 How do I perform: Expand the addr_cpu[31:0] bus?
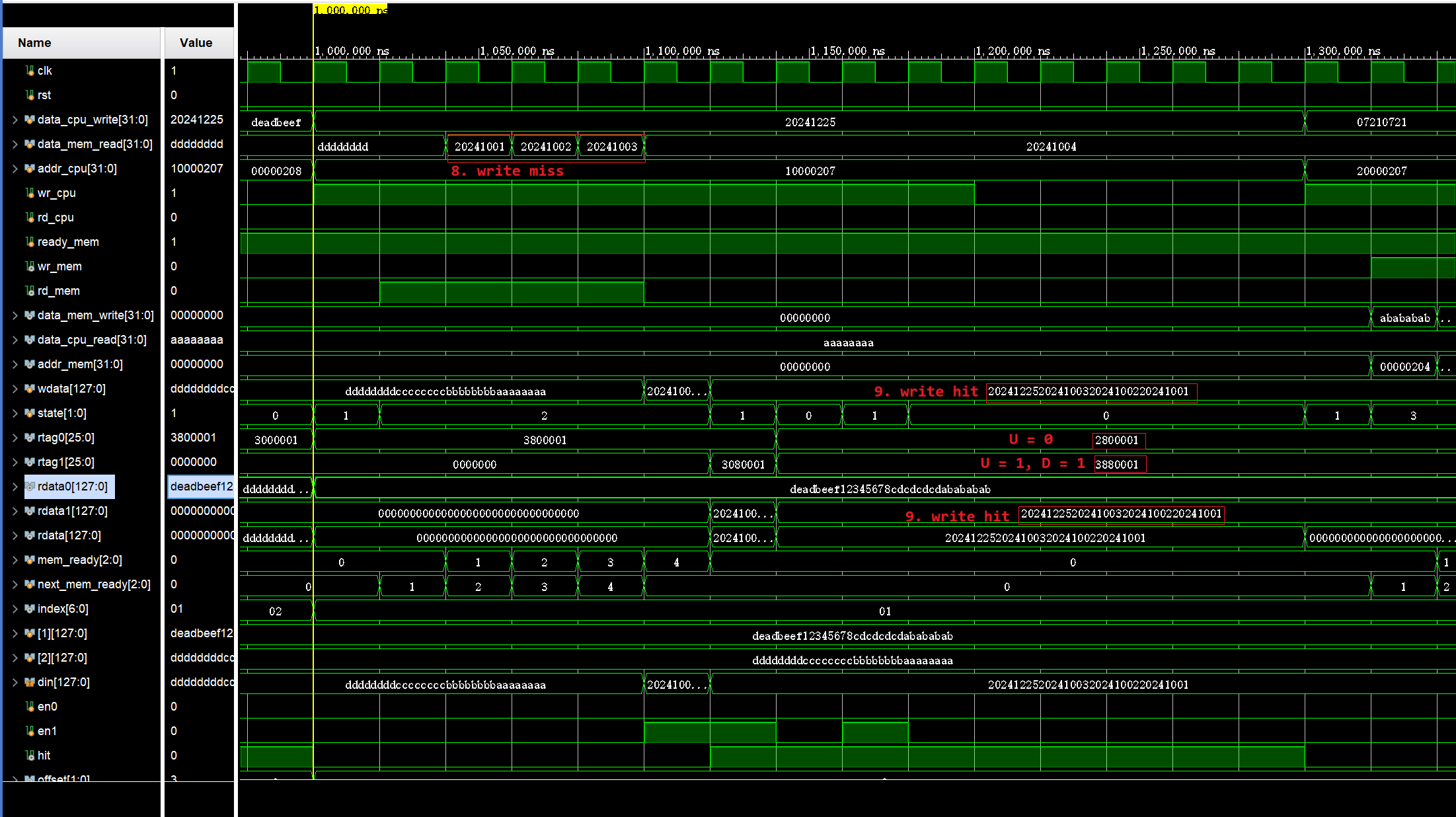[15, 169]
